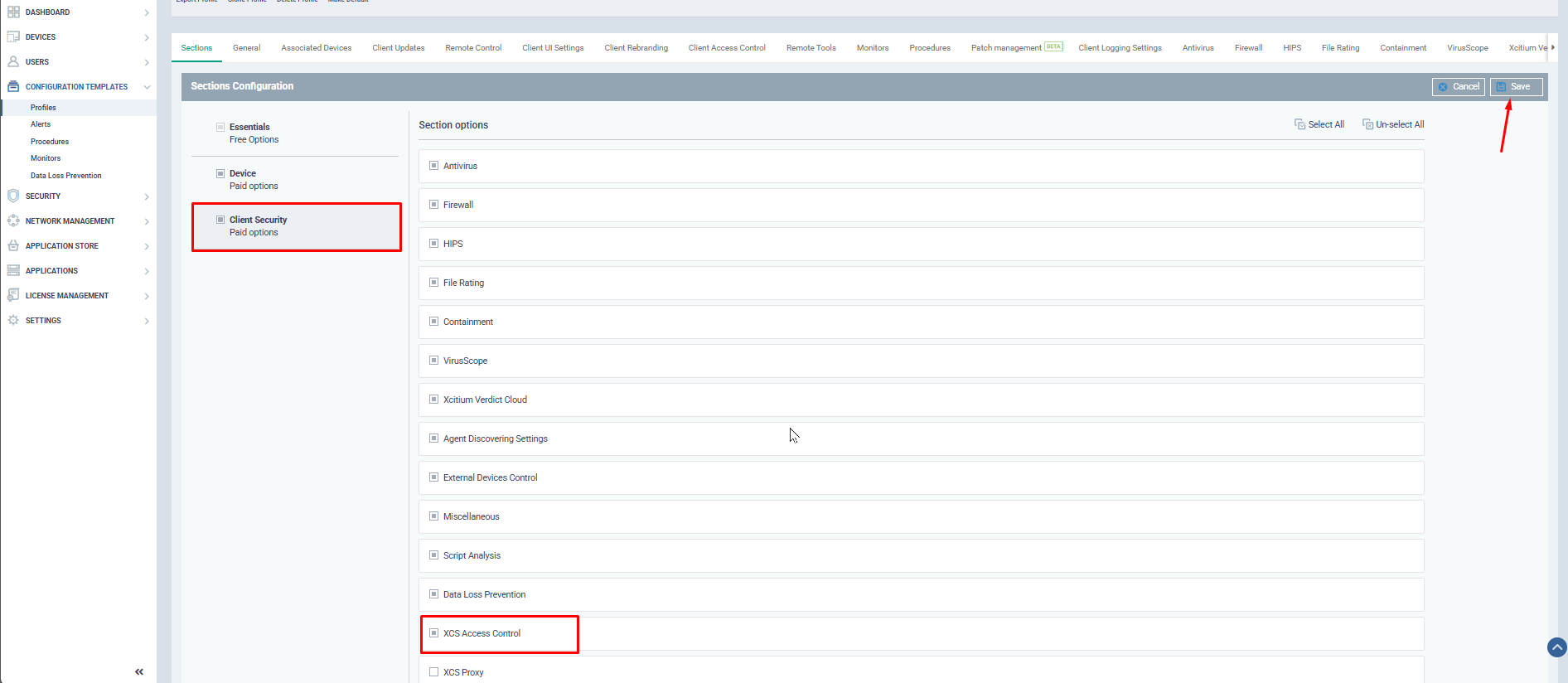Screen dimensions: 1568x683
Task: Click the Security shield icon
Action: [x=13, y=196]
